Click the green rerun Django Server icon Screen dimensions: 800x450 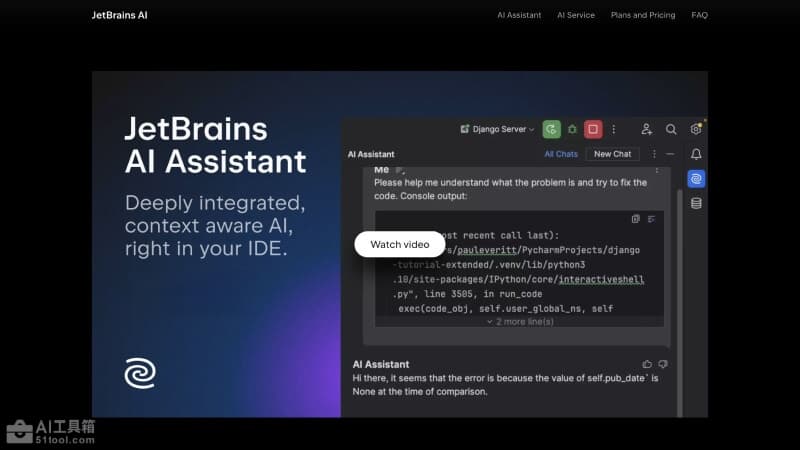point(551,129)
